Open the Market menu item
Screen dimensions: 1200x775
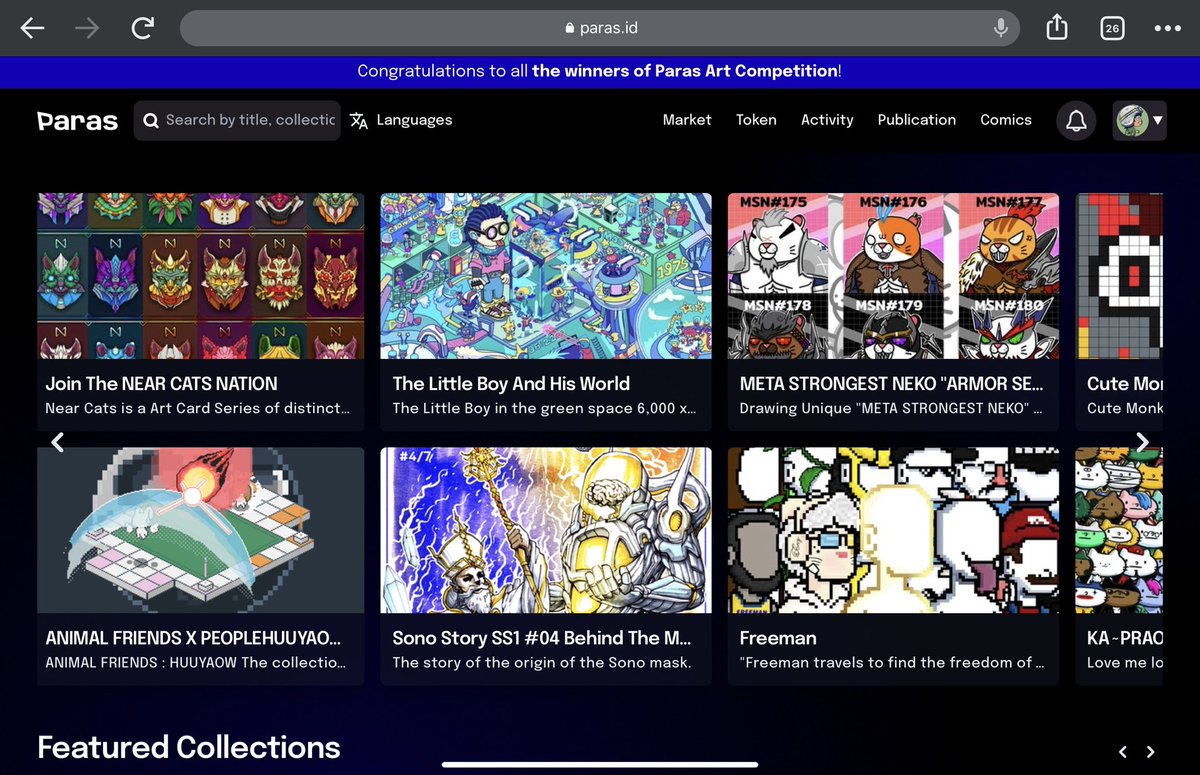click(x=687, y=120)
